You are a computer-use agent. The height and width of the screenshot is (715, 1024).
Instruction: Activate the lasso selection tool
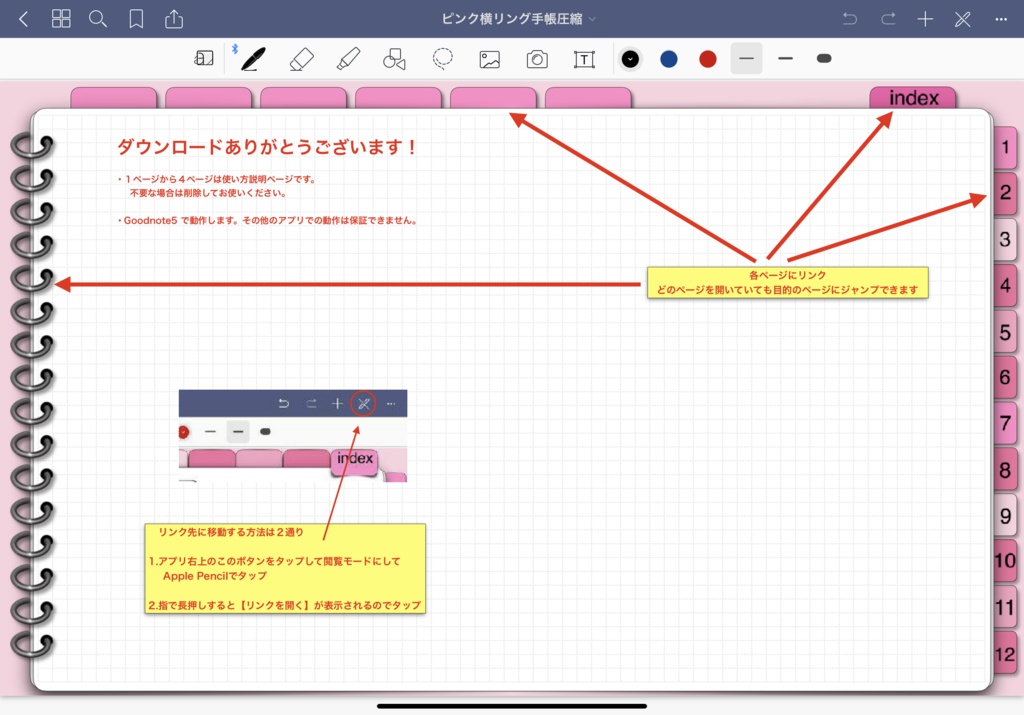tap(441, 58)
